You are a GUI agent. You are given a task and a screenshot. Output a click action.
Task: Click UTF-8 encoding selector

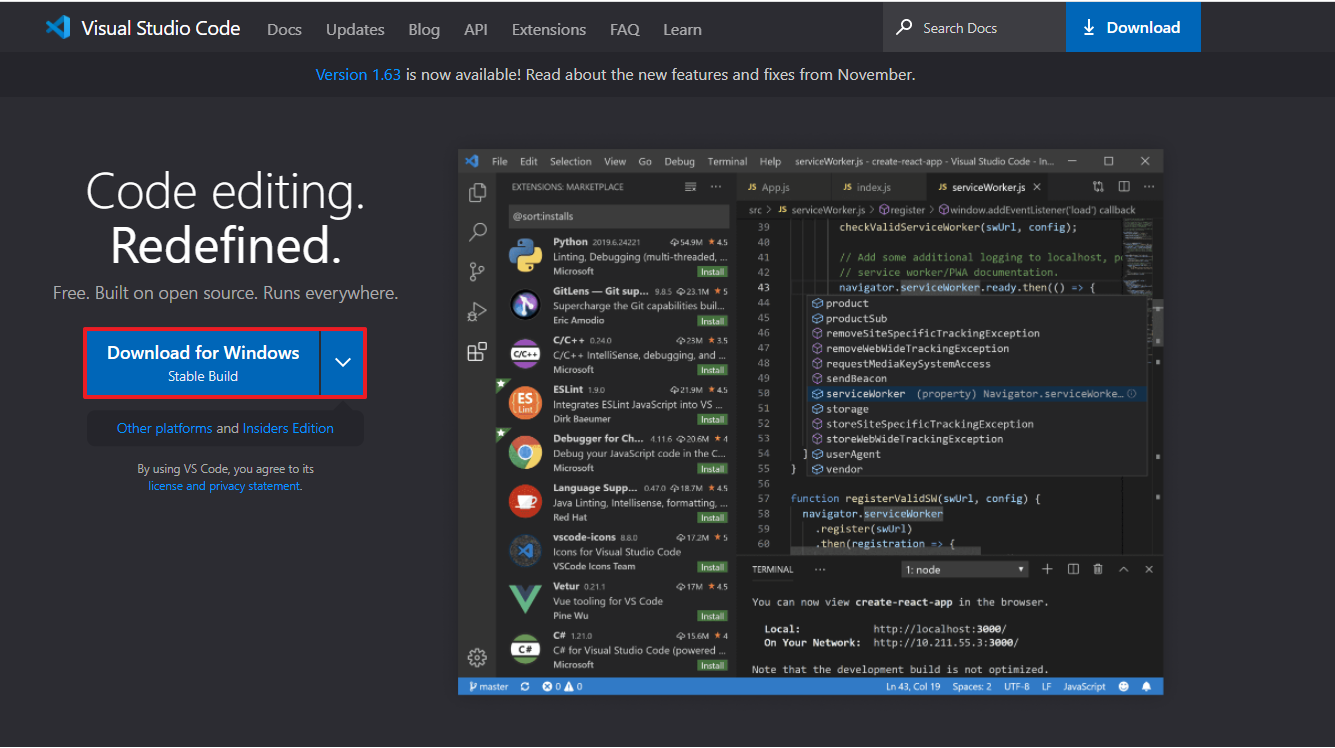[x=1016, y=687]
